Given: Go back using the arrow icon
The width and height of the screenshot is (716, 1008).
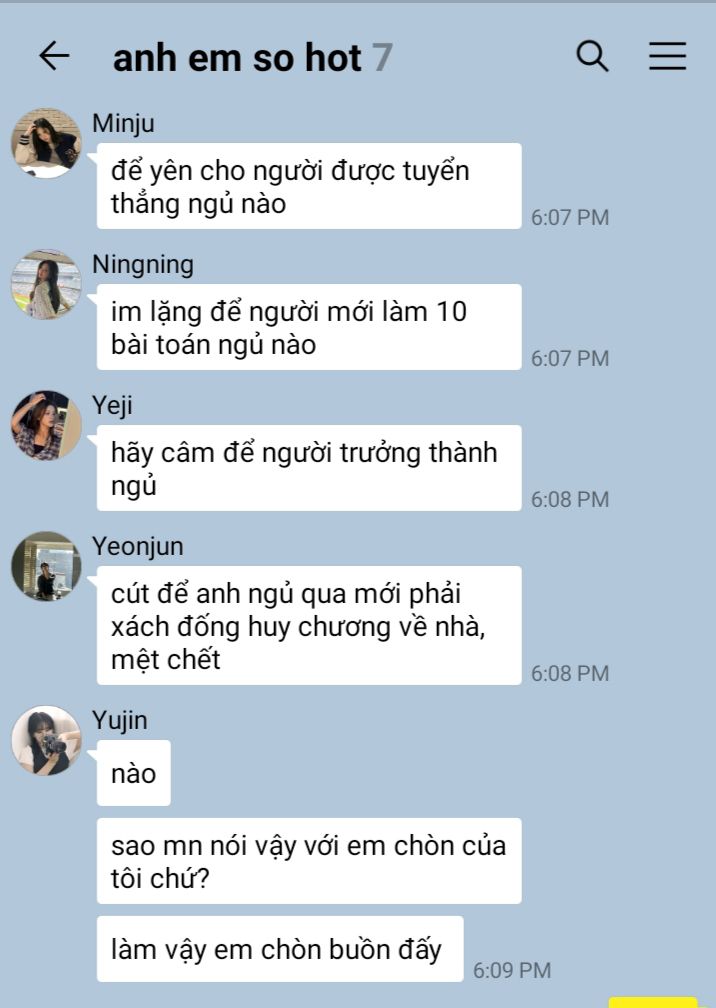Looking at the screenshot, I should [54, 56].
